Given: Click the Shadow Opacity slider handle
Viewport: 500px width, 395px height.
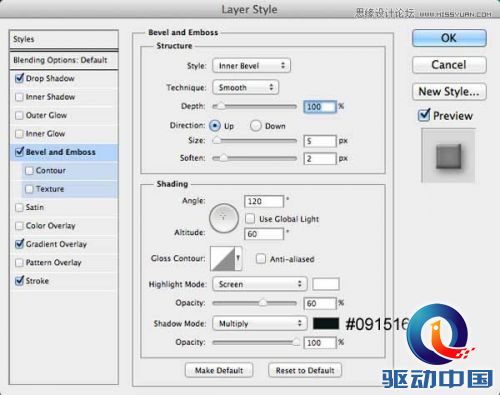Looking at the screenshot, I should [x=296, y=342].
